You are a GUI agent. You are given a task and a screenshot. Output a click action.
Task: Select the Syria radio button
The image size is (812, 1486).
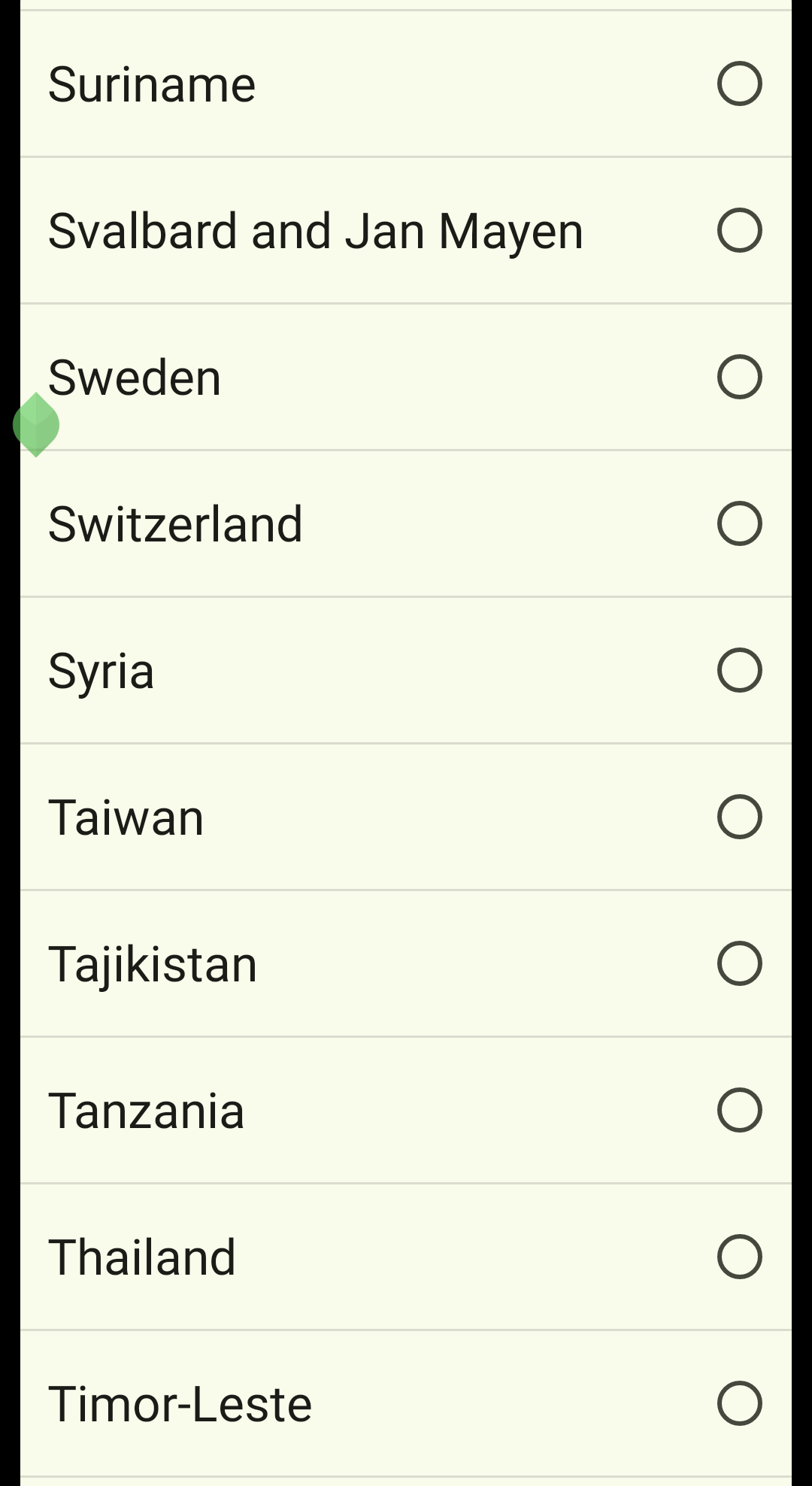point(740,670)
